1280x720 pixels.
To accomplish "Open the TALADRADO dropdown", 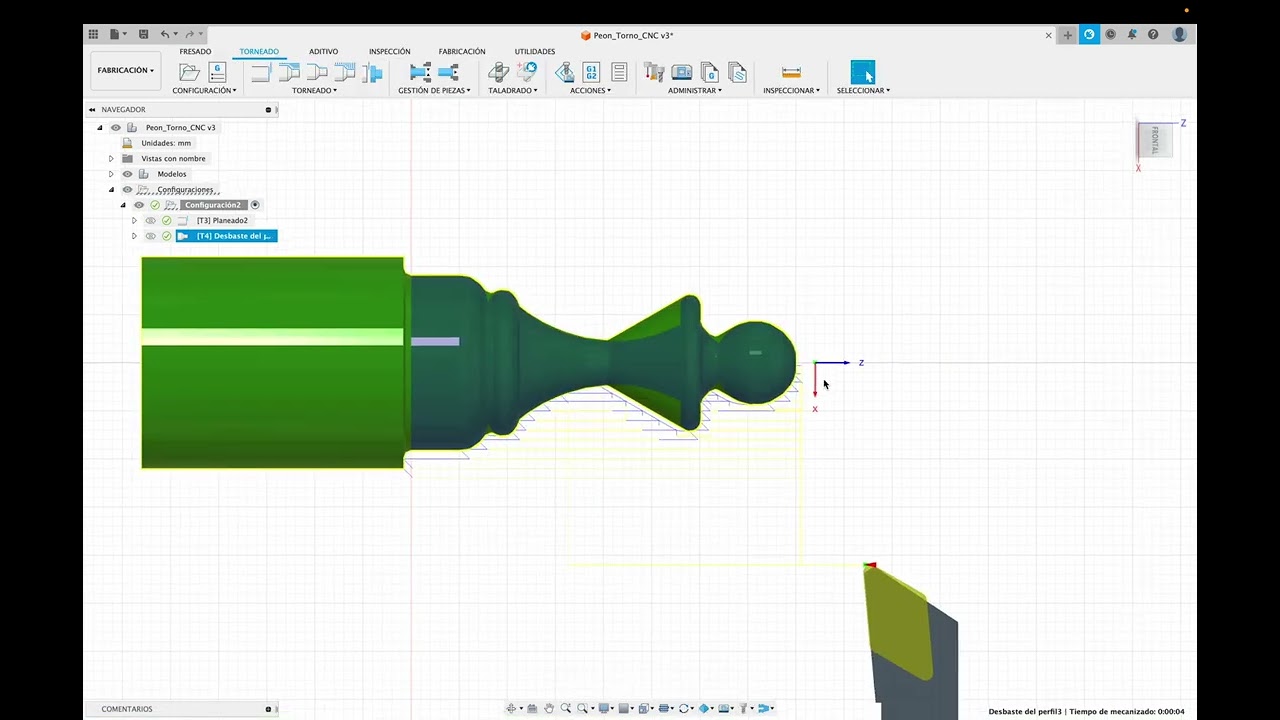I will pyautogui.click(x=513, y=90).
